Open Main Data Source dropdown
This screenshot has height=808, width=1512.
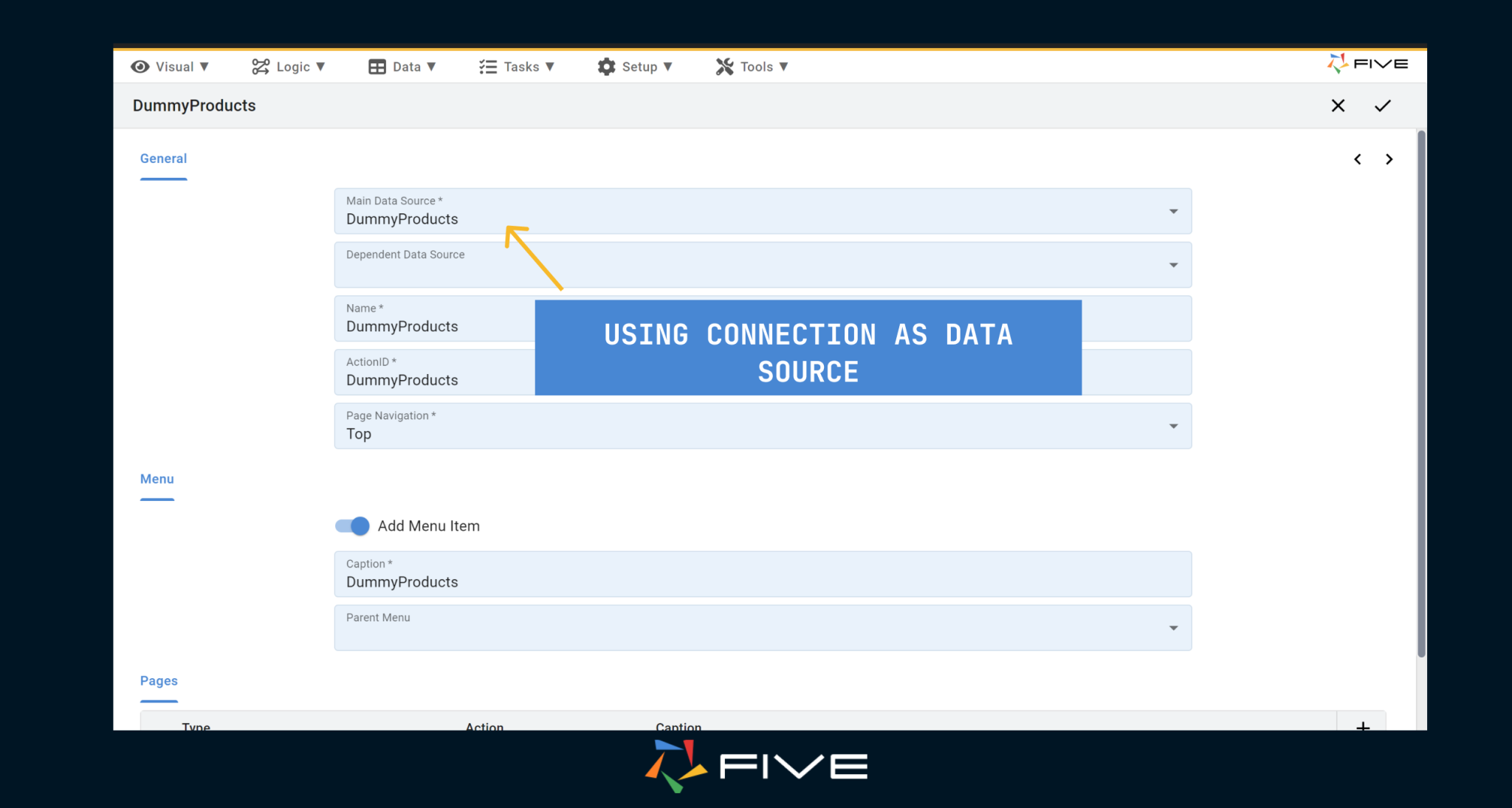pos(1173,212)
